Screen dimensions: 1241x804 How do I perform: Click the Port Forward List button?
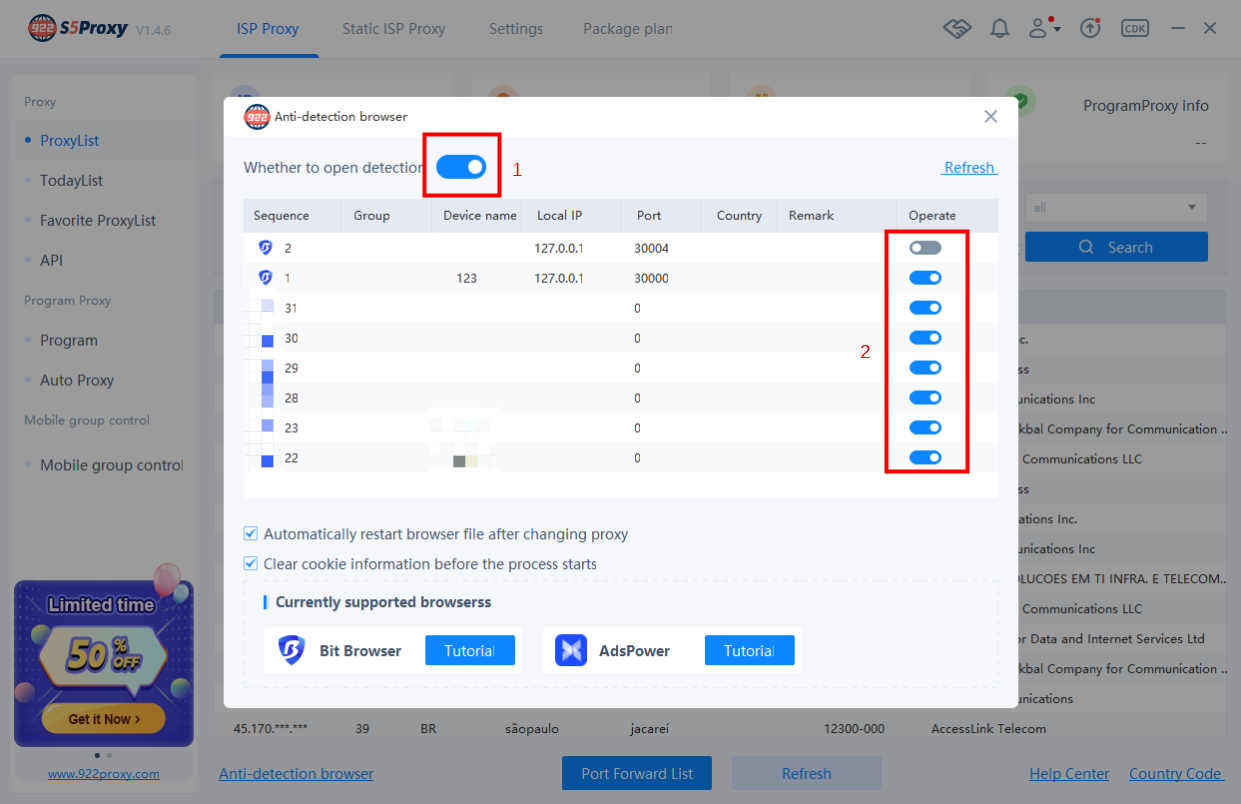(637, 773)
